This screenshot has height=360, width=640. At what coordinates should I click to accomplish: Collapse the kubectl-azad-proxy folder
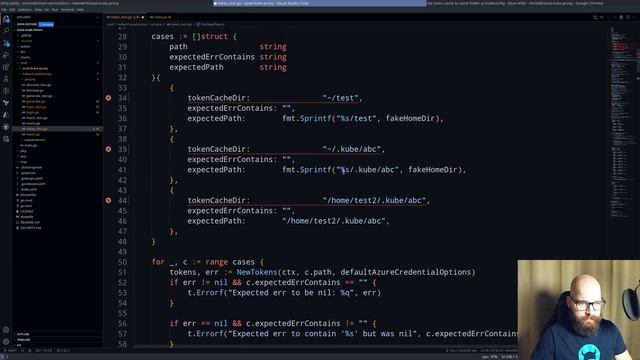click(x=37, y=74)
